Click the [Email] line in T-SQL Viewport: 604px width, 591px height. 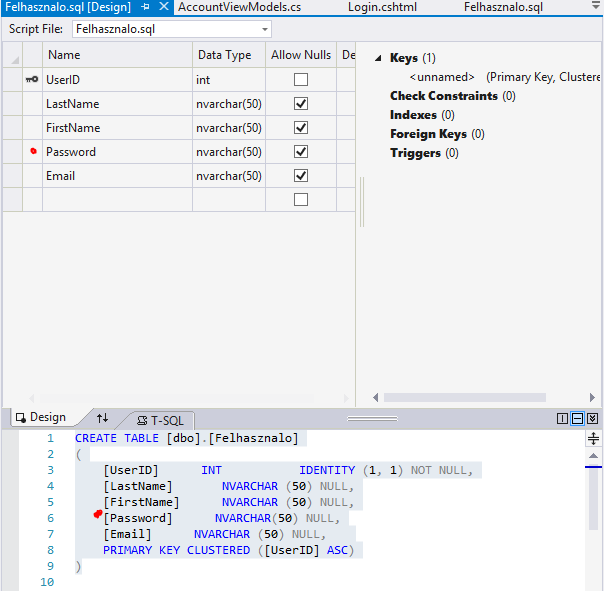click(x=215, y=534)
